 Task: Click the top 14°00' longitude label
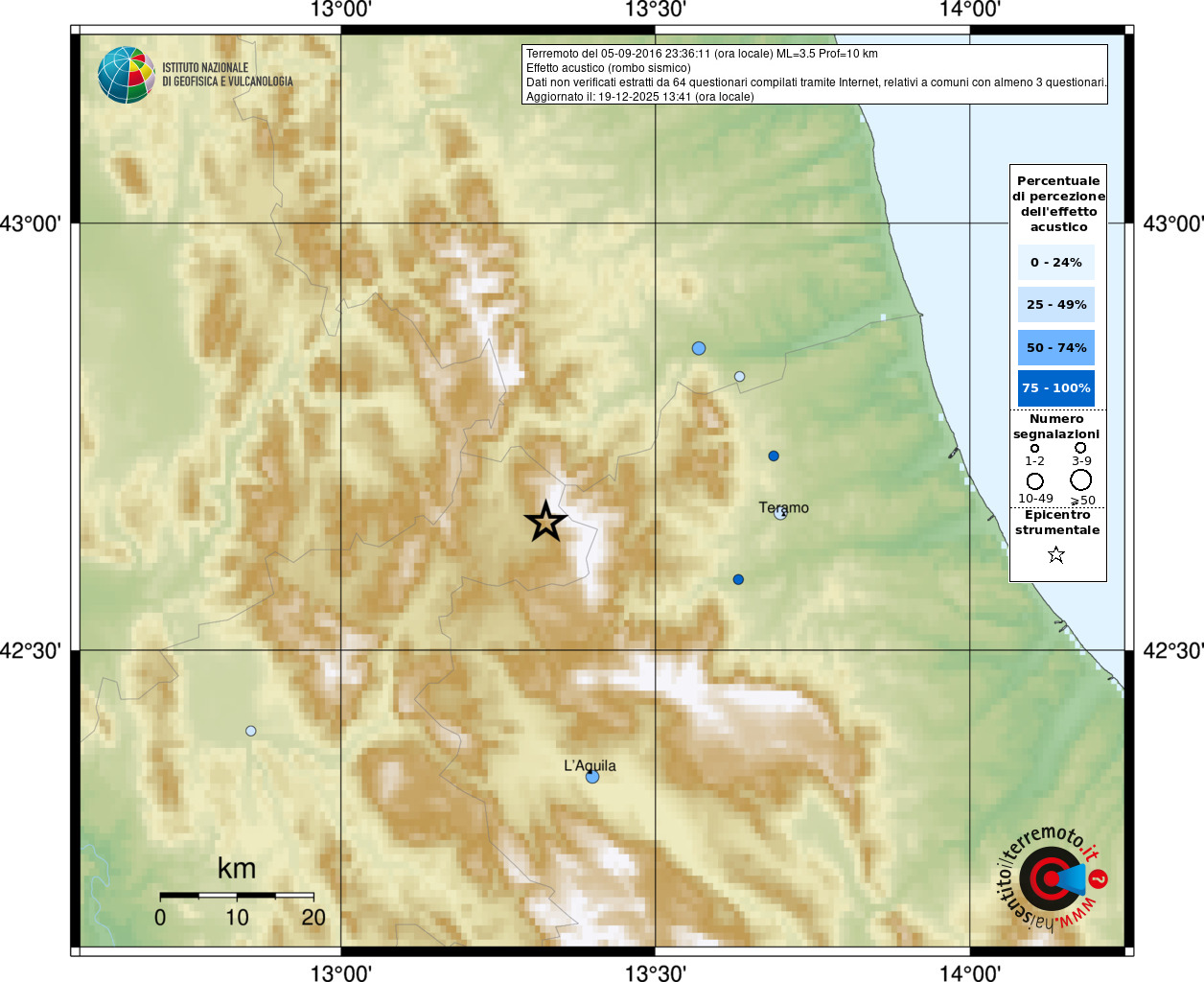970,11
